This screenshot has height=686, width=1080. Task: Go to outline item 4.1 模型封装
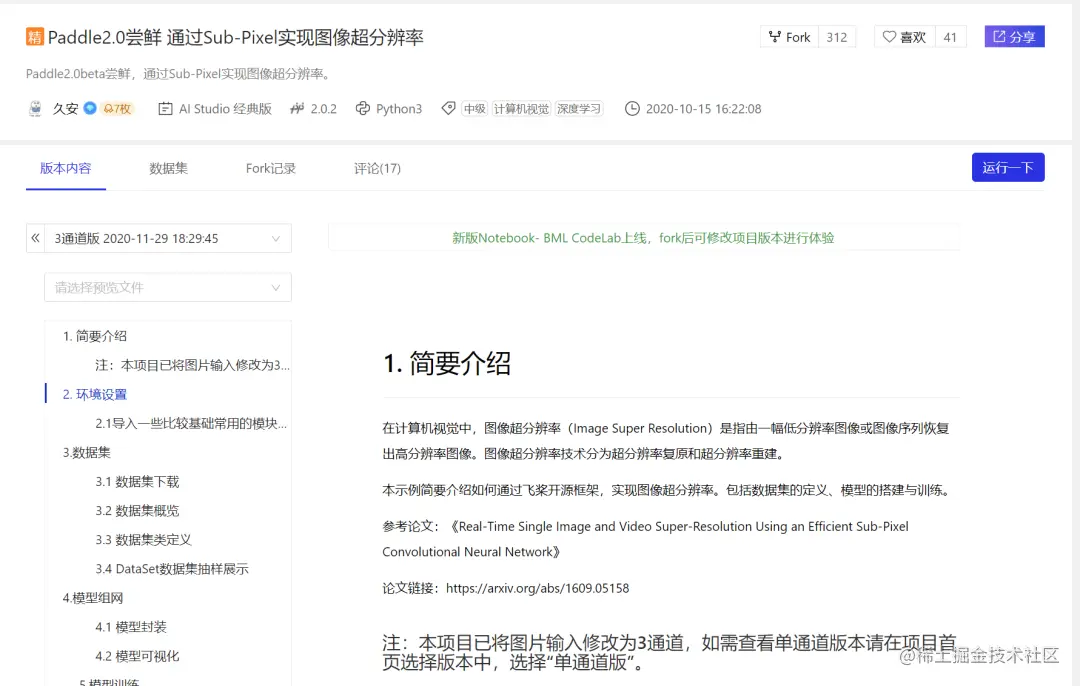[x=131, y=627]
